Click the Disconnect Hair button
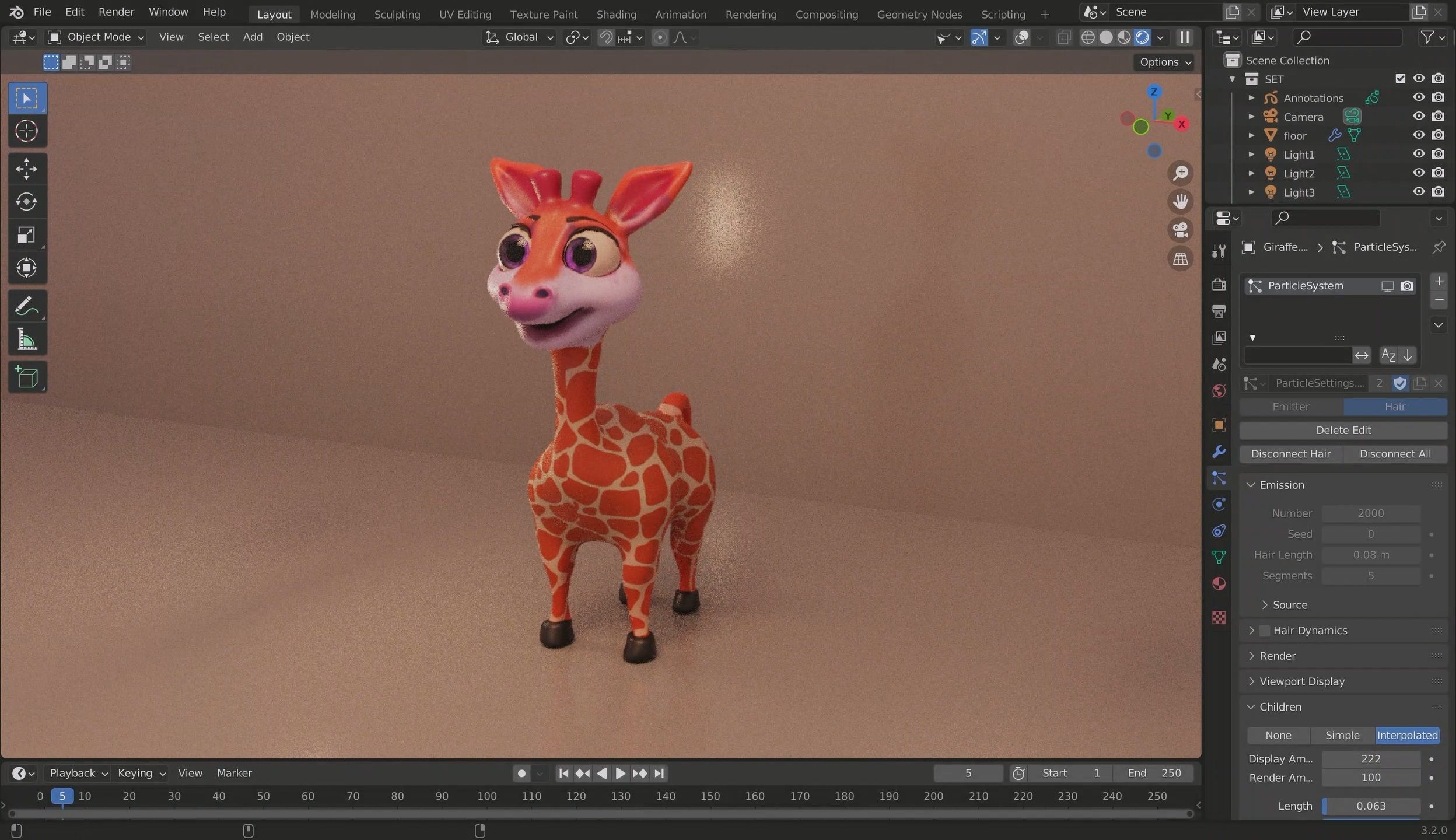The width and height of the screenshot is (1456, 840). 1291,454
